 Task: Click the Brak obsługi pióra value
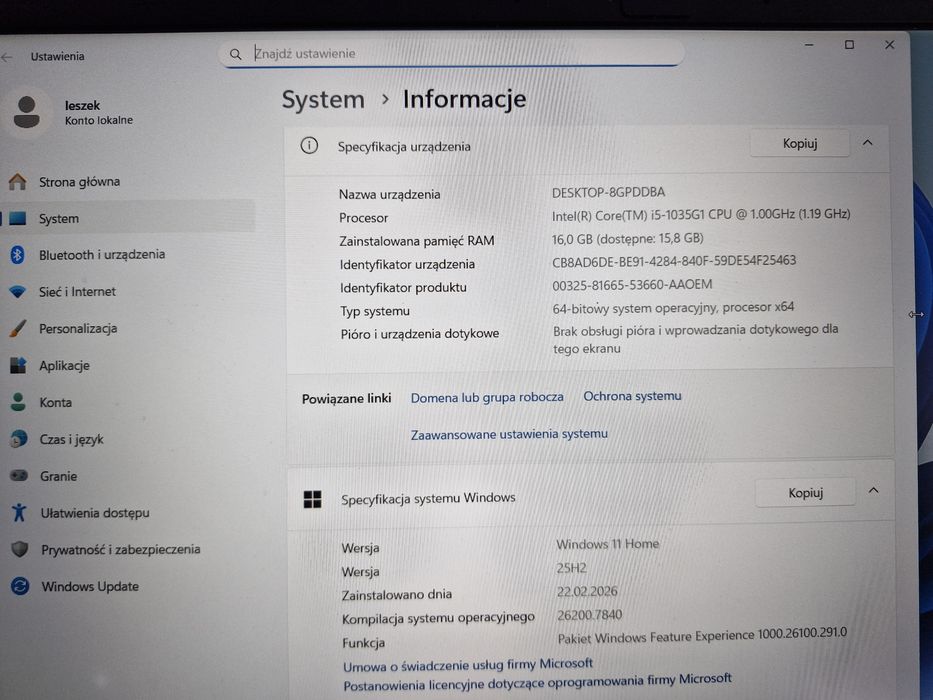[x=695, y=338]
